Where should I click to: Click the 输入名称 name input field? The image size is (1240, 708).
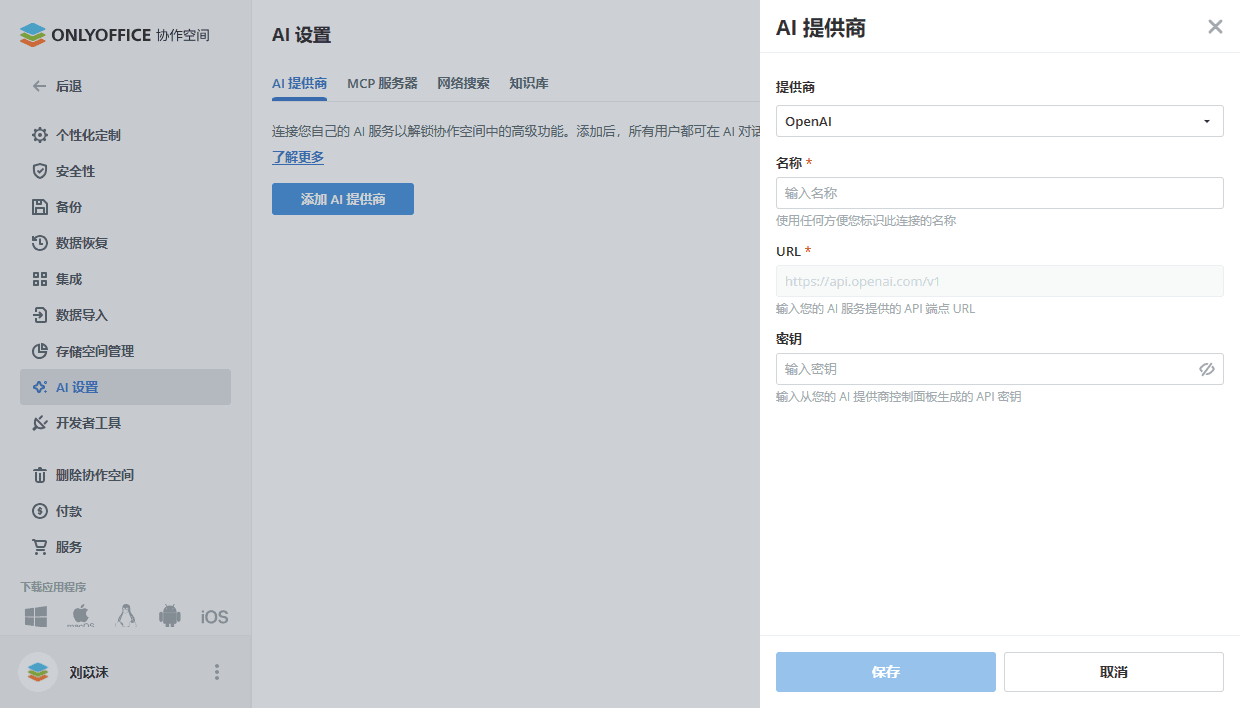click(x=999, y=192)
